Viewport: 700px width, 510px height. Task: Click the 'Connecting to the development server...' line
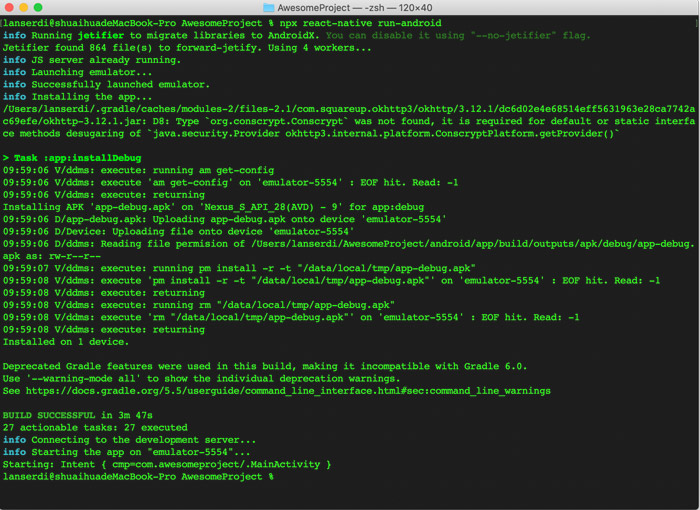(129, 440)
